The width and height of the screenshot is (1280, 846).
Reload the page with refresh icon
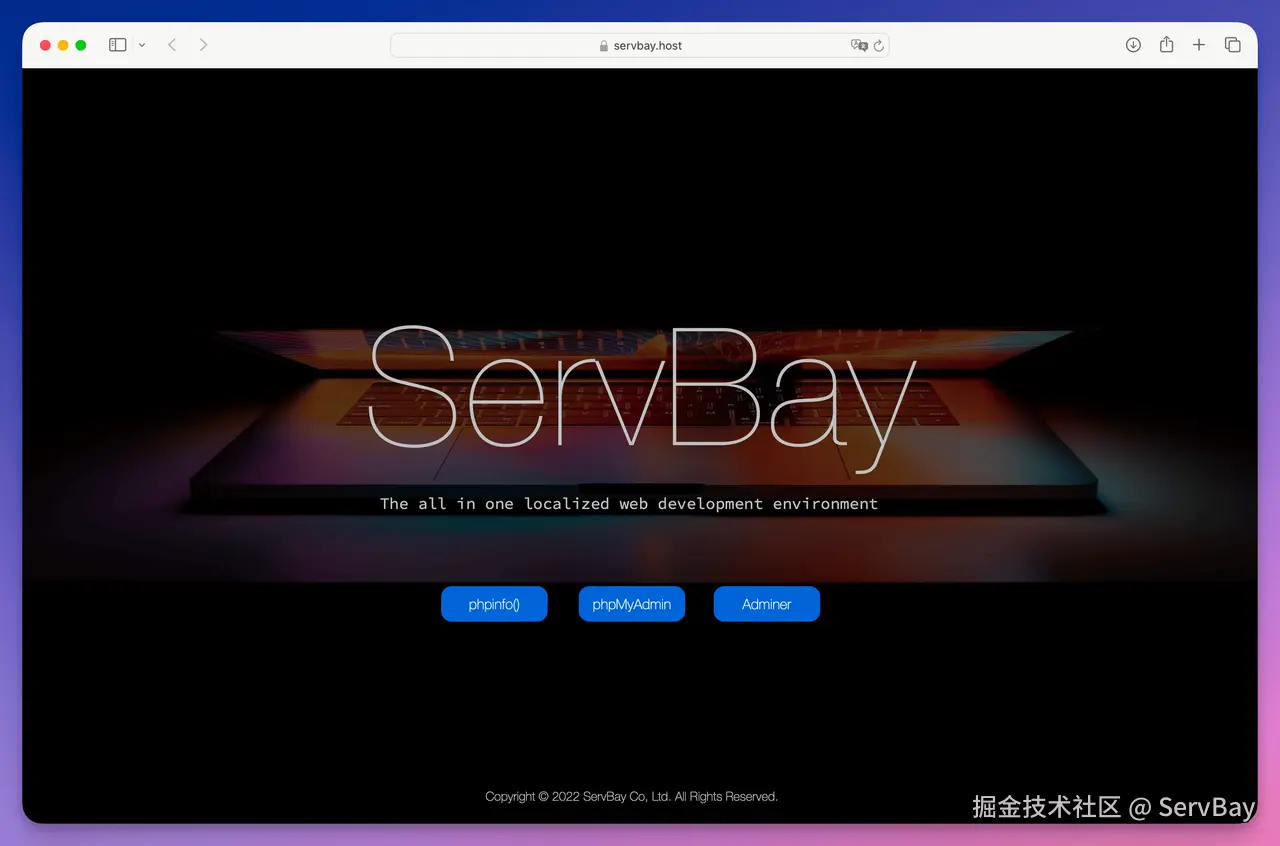[879, 45]
